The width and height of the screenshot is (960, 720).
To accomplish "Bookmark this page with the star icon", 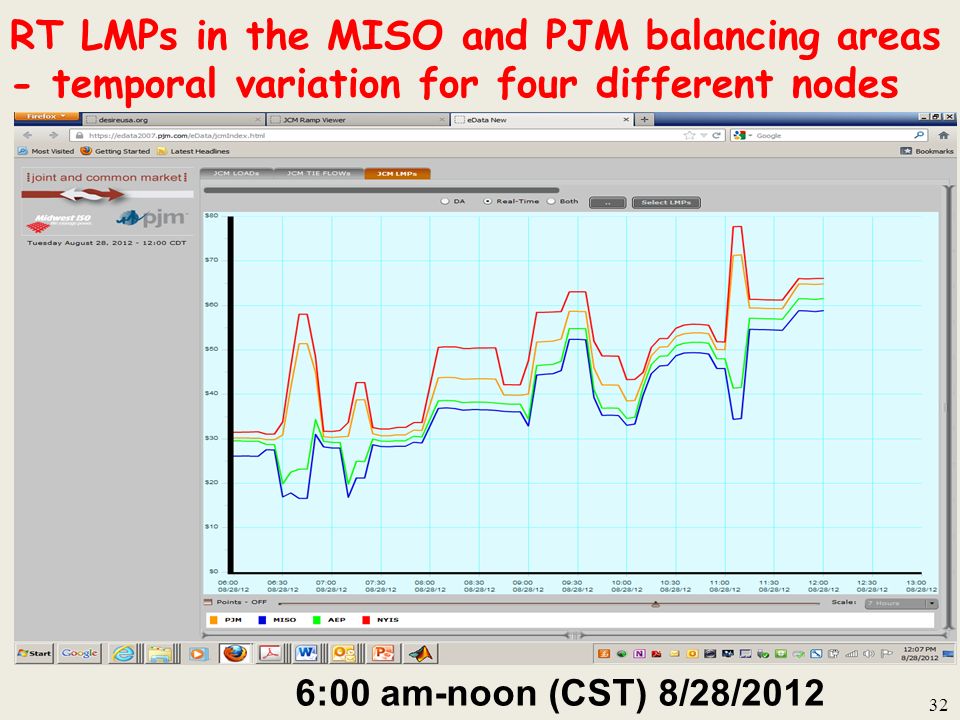I will pyautogui.click(x=689, y=135).
